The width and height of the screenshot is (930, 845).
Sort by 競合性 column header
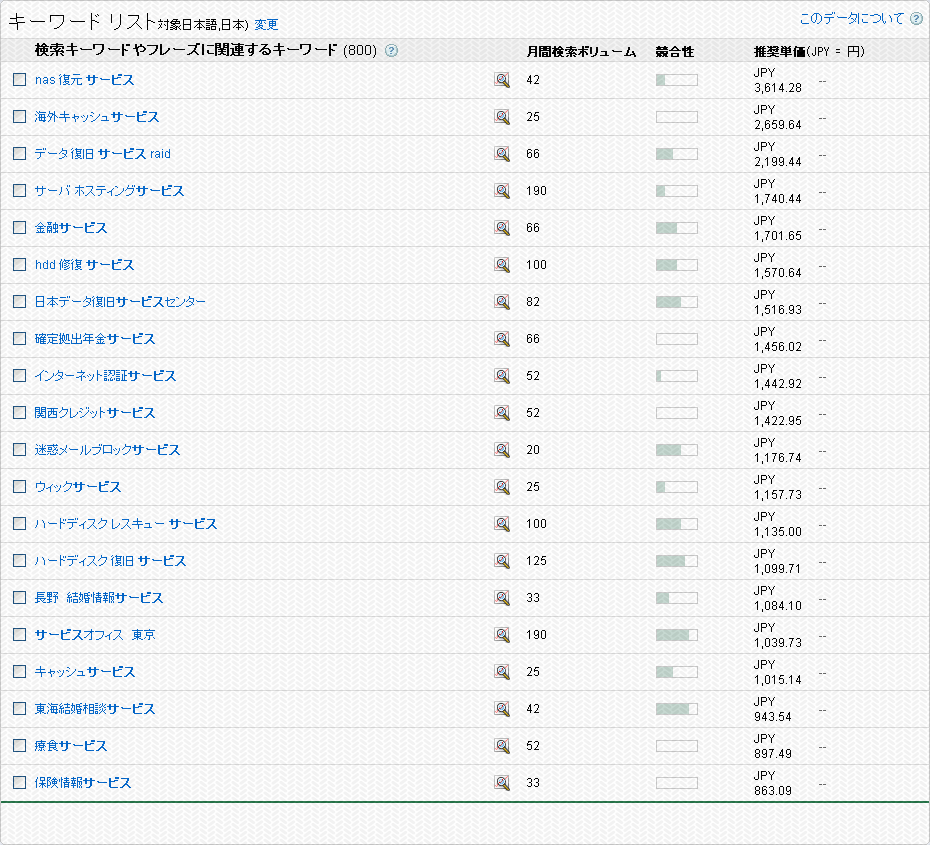[x=674, y=51]
